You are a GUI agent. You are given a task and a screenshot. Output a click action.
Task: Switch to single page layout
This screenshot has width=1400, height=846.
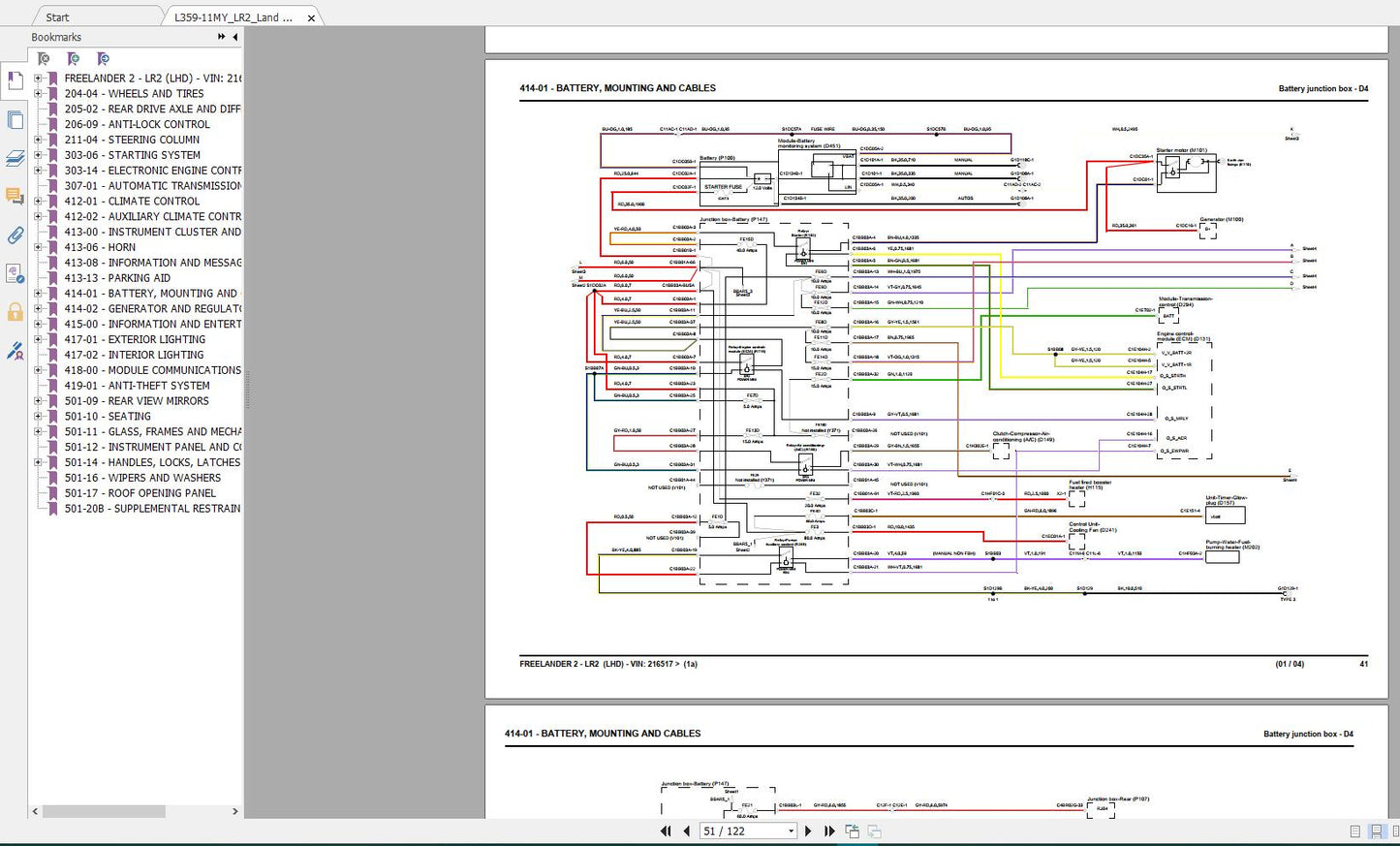click(1354, 831)
